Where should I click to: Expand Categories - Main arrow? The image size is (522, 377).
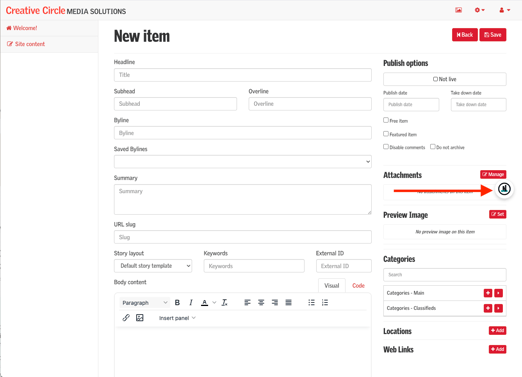click(x=498, y=293)
